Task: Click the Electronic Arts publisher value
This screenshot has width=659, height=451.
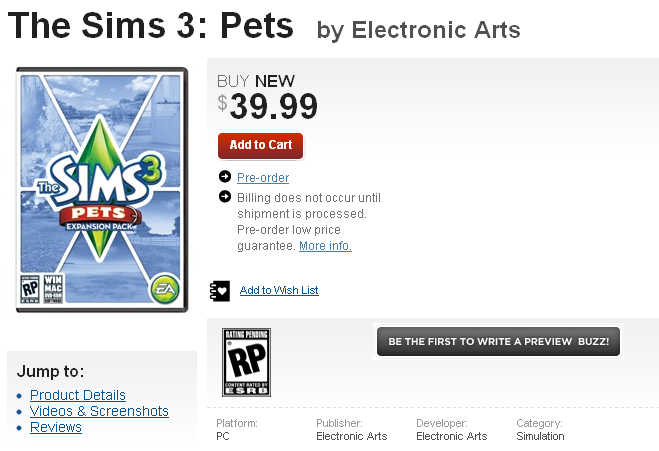Action: [x=352, y=436]
